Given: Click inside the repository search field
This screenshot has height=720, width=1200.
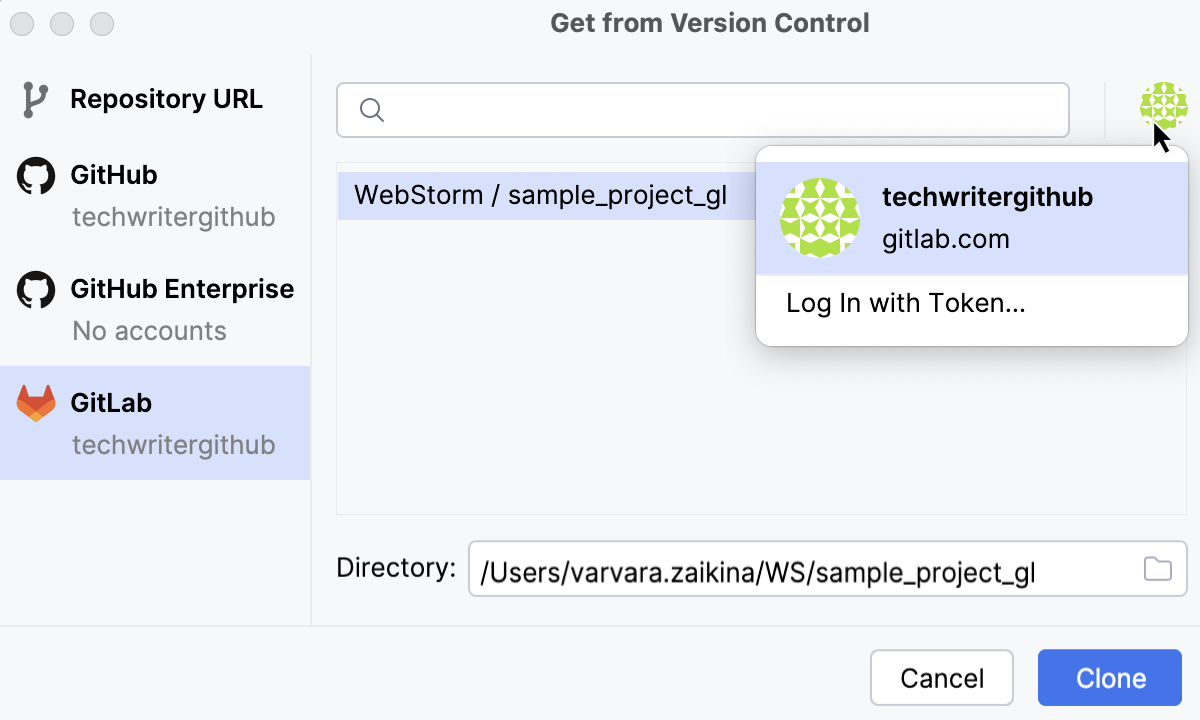Looking at the screenshot, I should (700, 110).
